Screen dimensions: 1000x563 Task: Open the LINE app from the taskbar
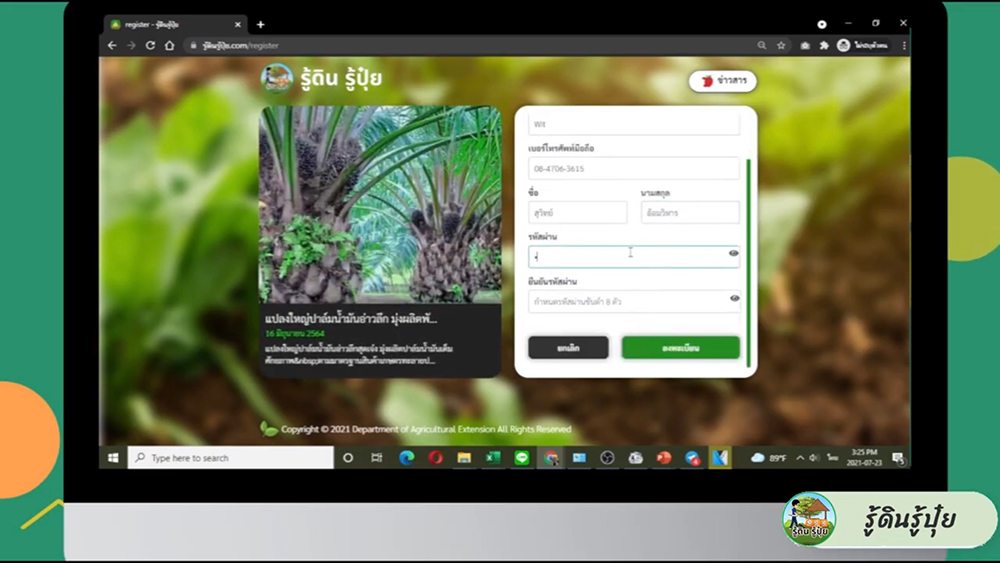521,458
